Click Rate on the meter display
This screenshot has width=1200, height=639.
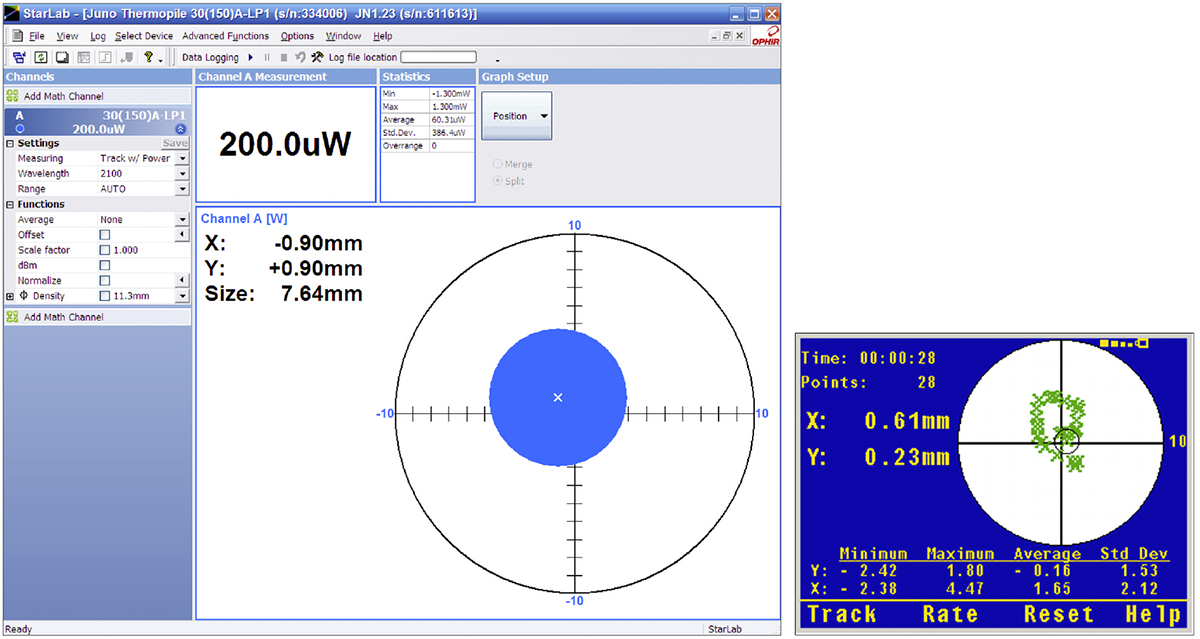pos(950,614)
